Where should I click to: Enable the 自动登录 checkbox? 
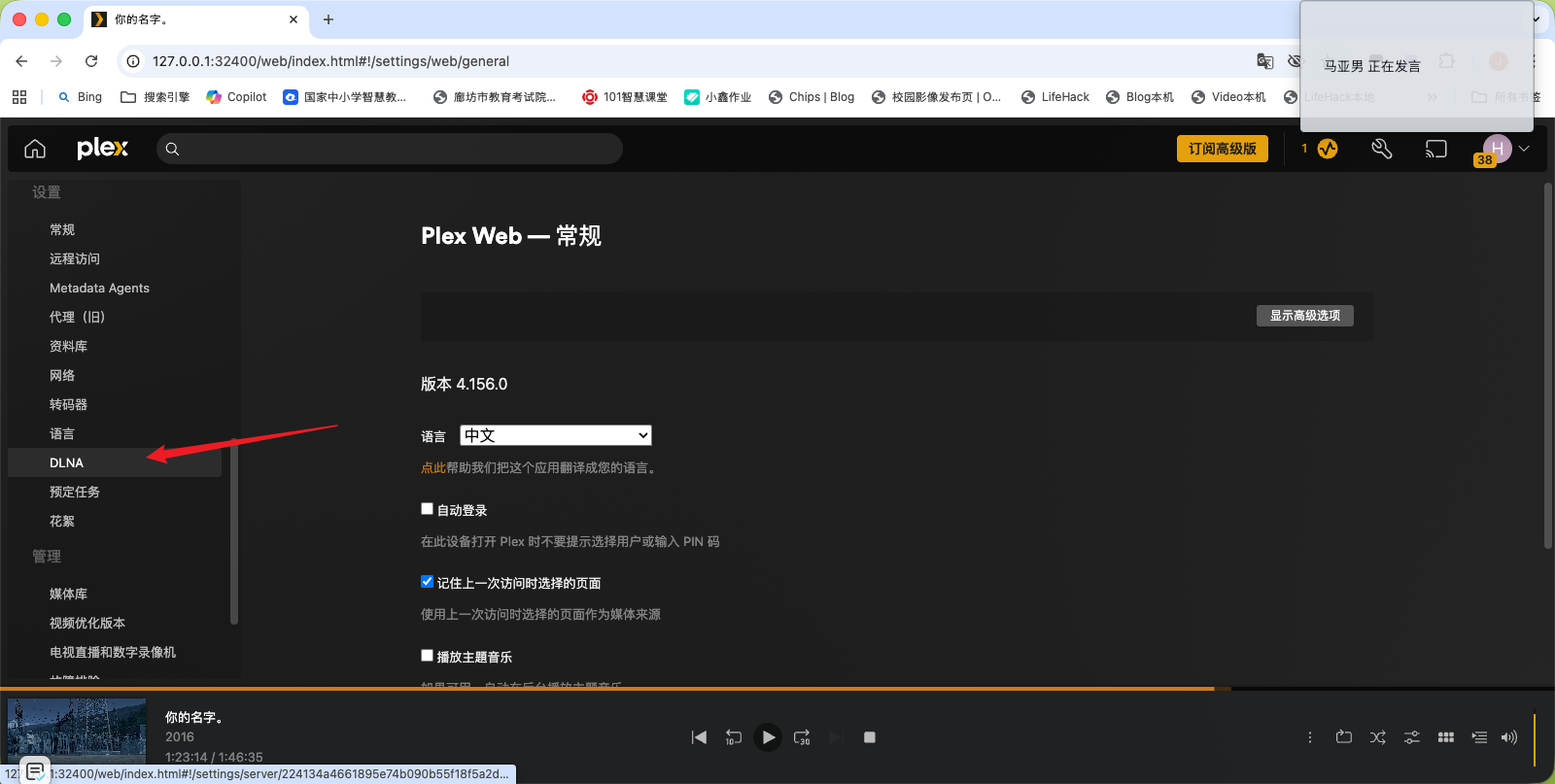click(x=427, y=509)
